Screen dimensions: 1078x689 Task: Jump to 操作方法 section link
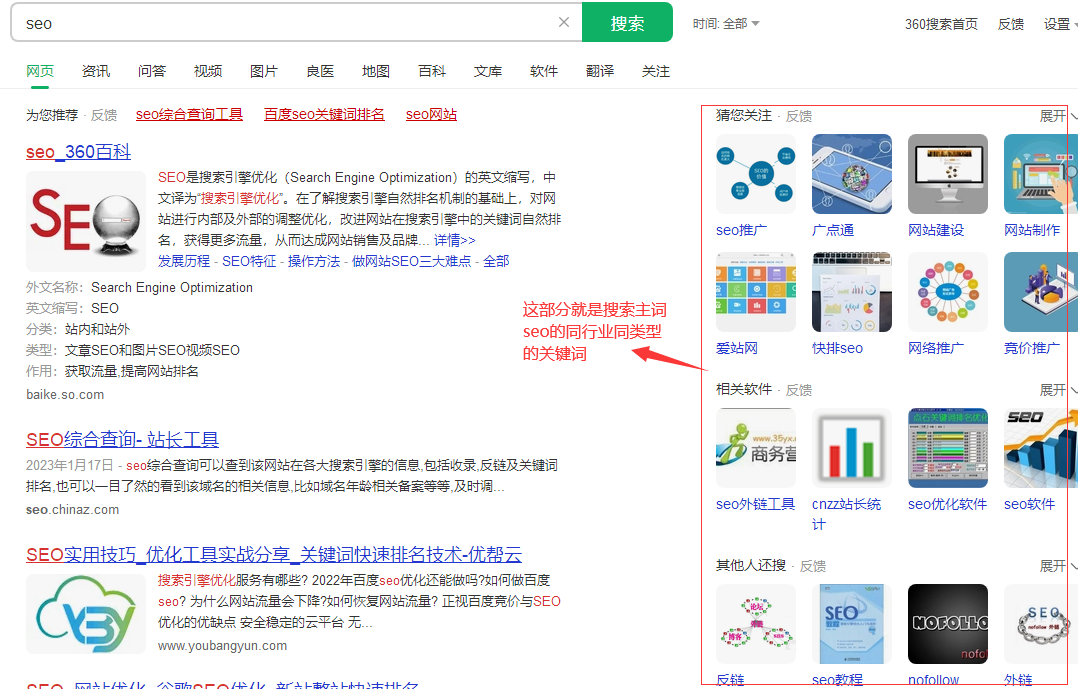(314, 261)
